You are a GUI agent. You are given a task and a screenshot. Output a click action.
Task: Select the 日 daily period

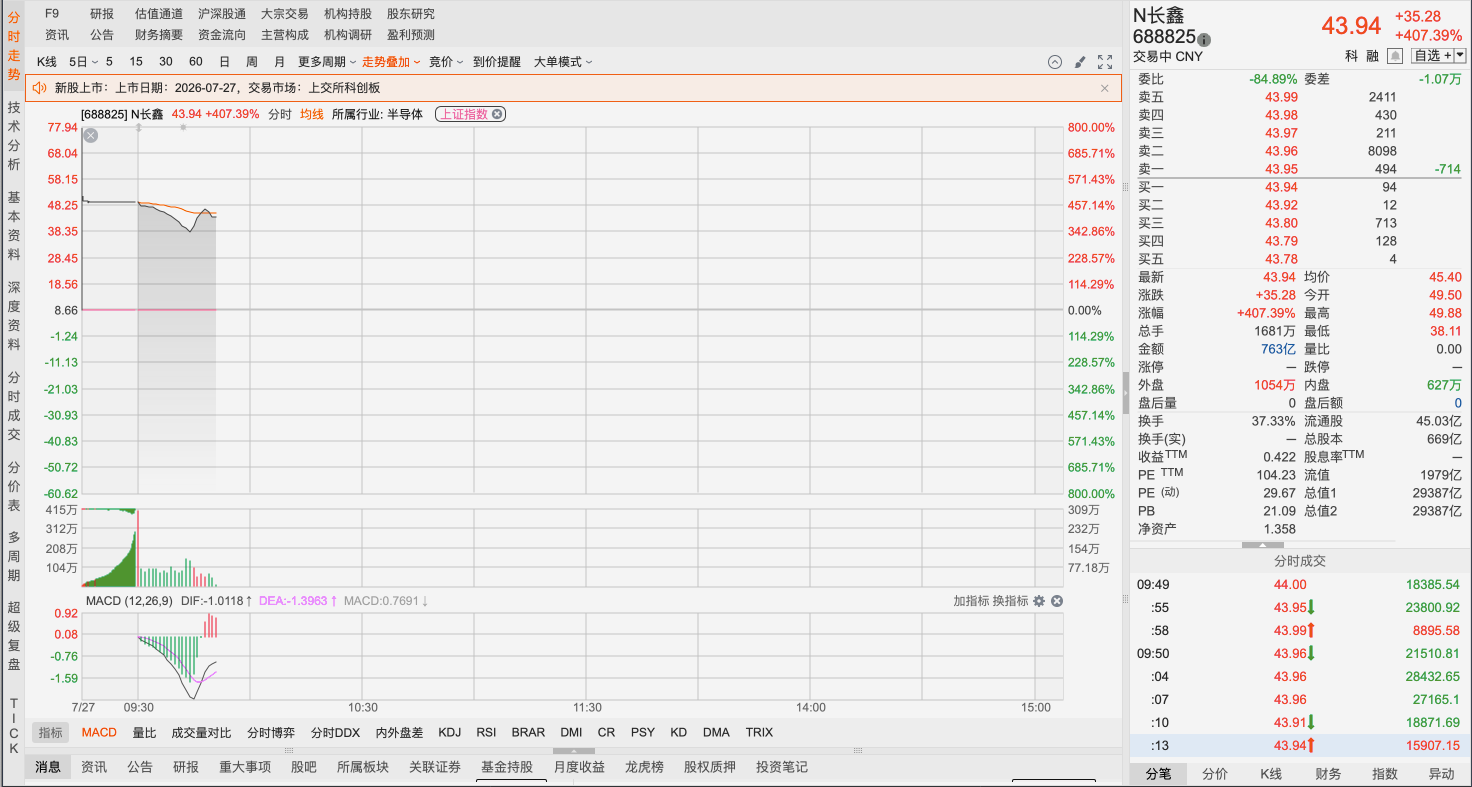[x=224, y=62]
